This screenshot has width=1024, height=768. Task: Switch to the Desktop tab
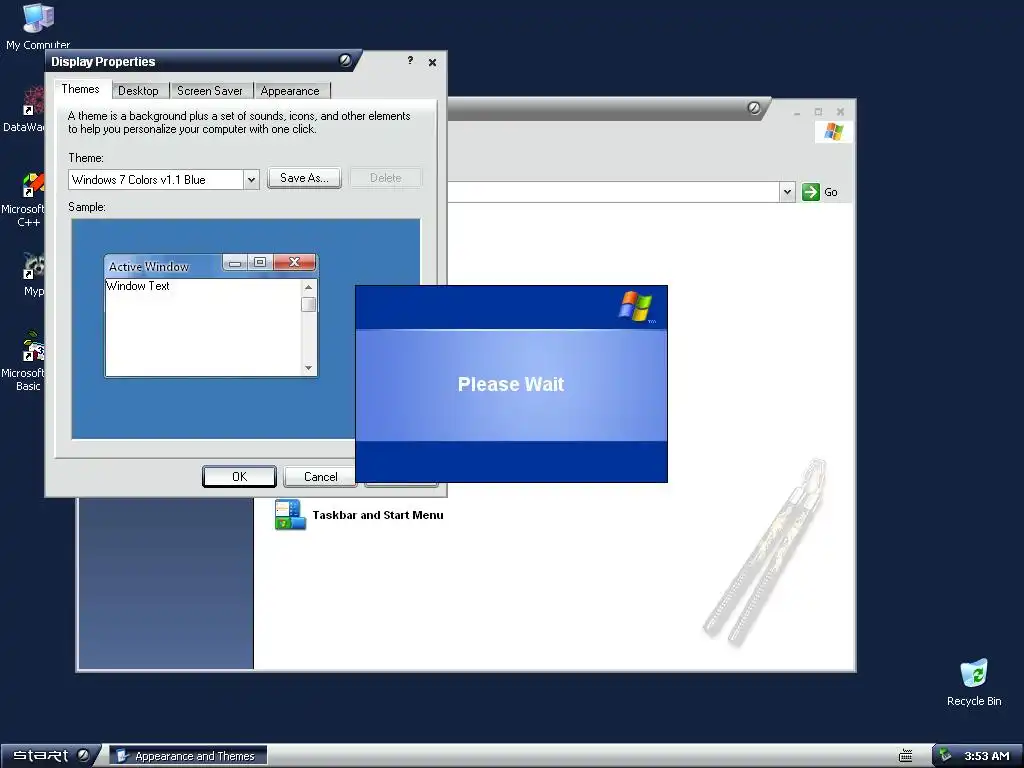pyautogui.click(x=138, y=91)
